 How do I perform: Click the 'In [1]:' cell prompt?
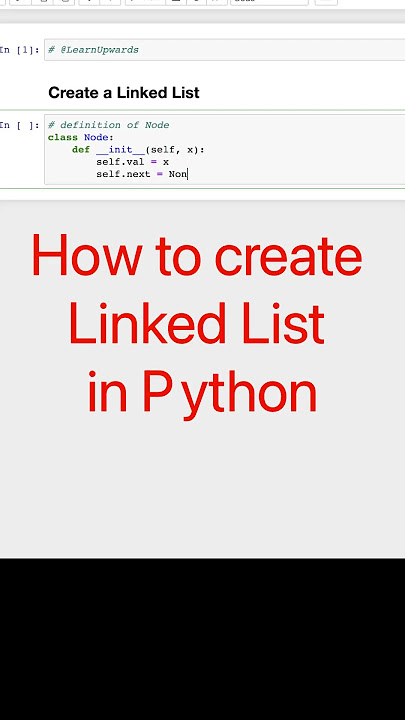tap(20, 50)
